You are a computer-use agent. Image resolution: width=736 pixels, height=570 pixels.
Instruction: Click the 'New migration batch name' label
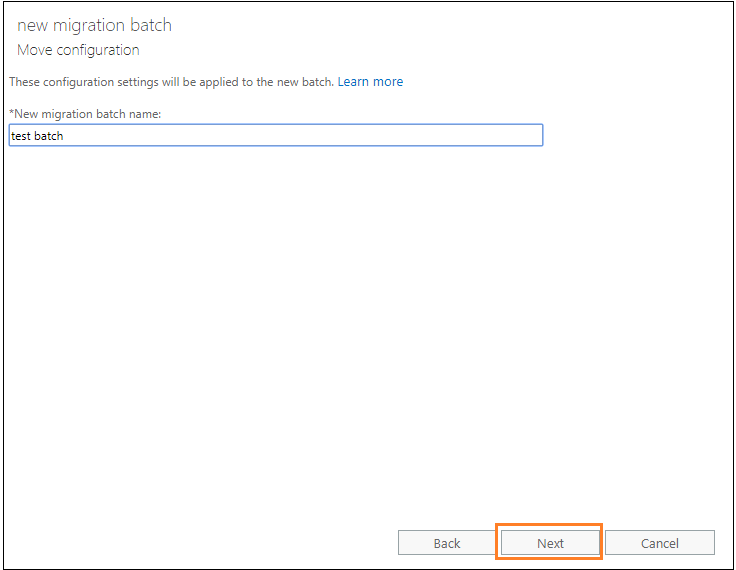pos(85,114)
